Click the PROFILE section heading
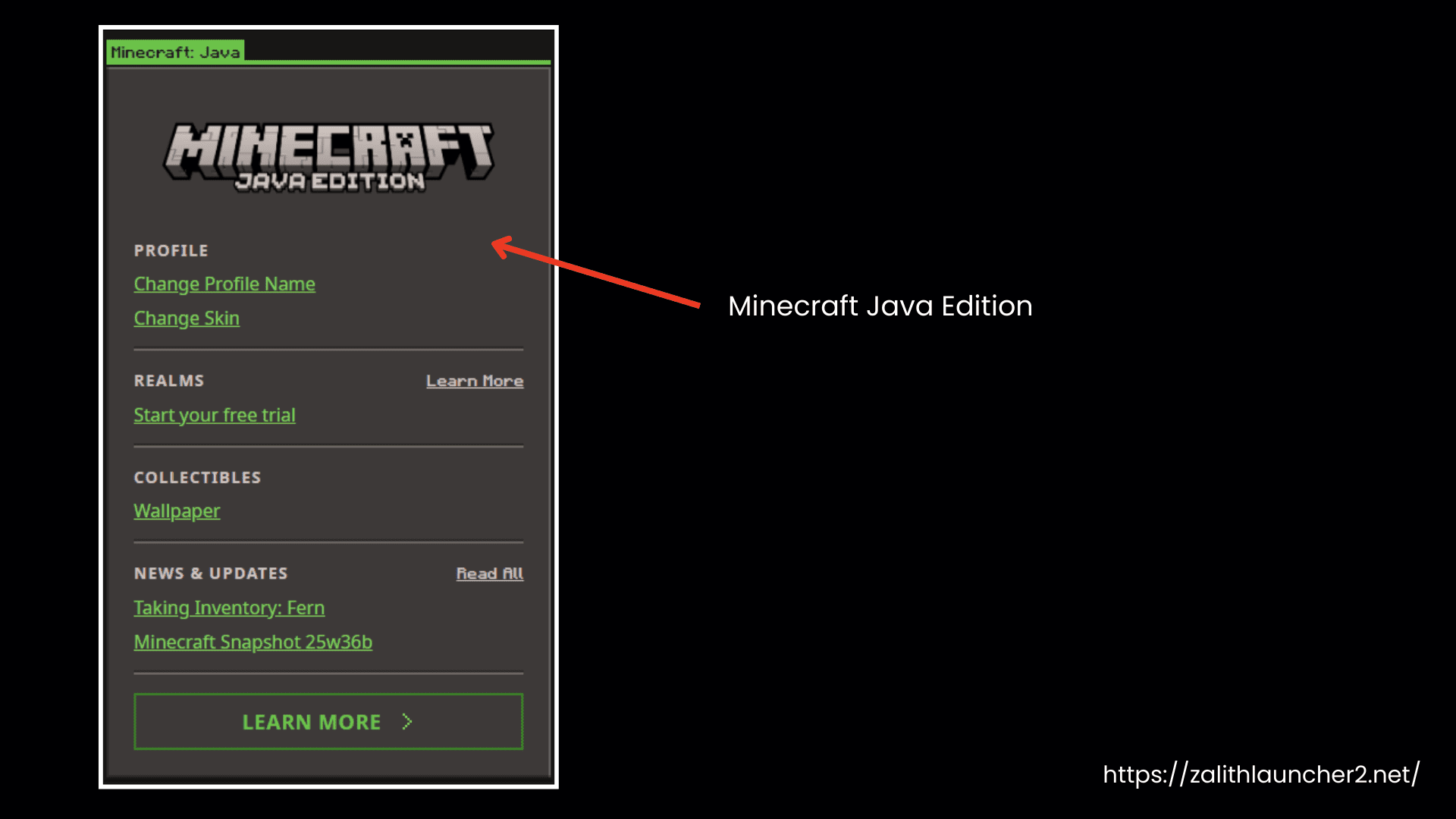Image resolution: width=1456 pixels, height=819 pixels. click(x=171, y=251)
